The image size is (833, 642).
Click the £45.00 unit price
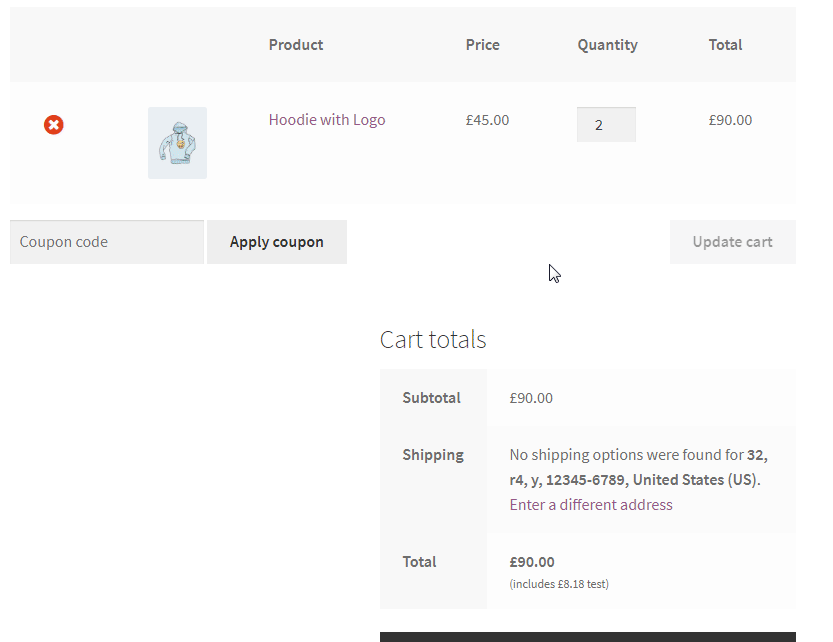pyautogui.click(x=487, y=119)
